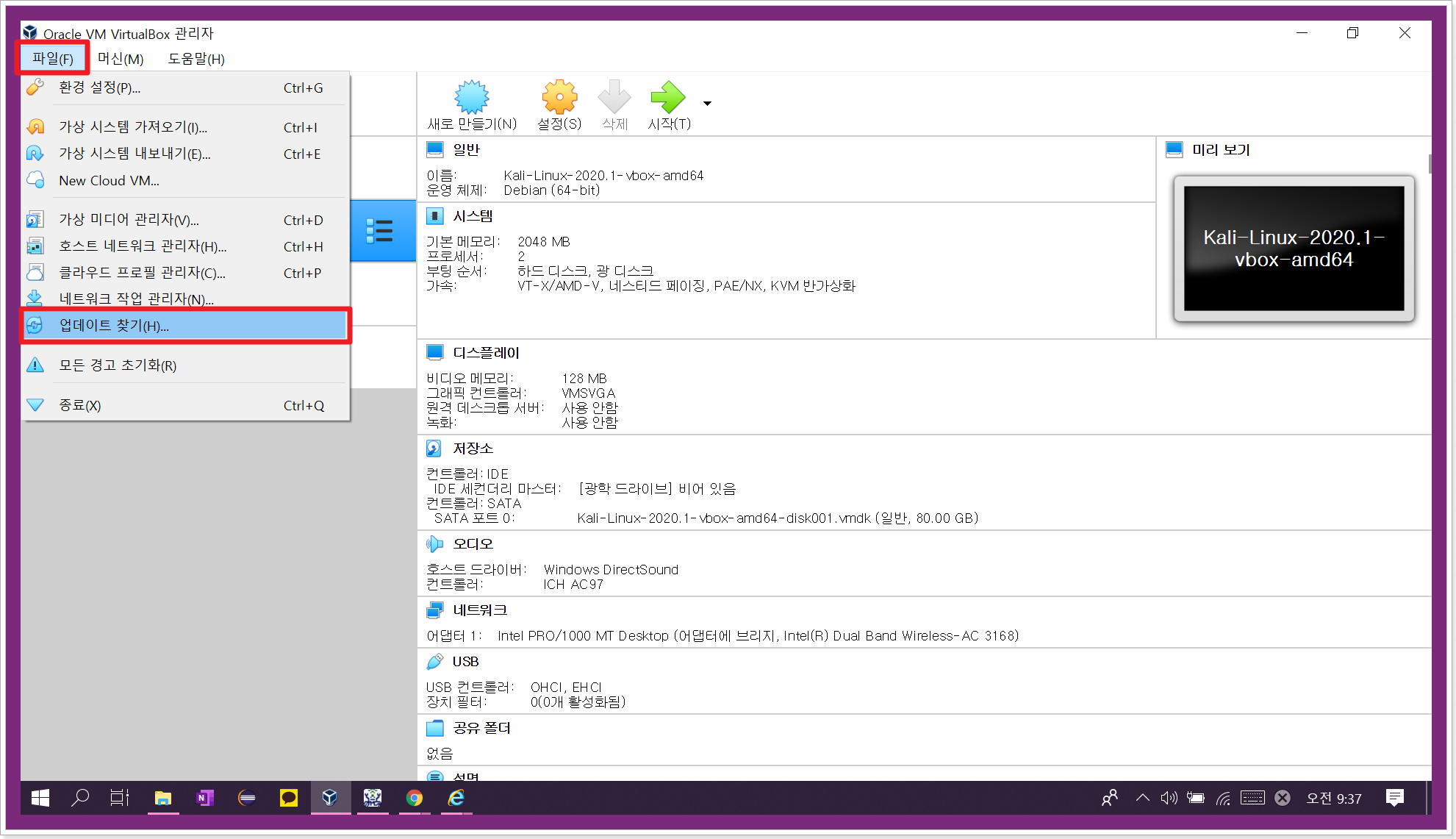This screenshot has height=839, width=1456.
Task: Launch Google Chrome from the taskbar
Action: click(x=415, y=798)
